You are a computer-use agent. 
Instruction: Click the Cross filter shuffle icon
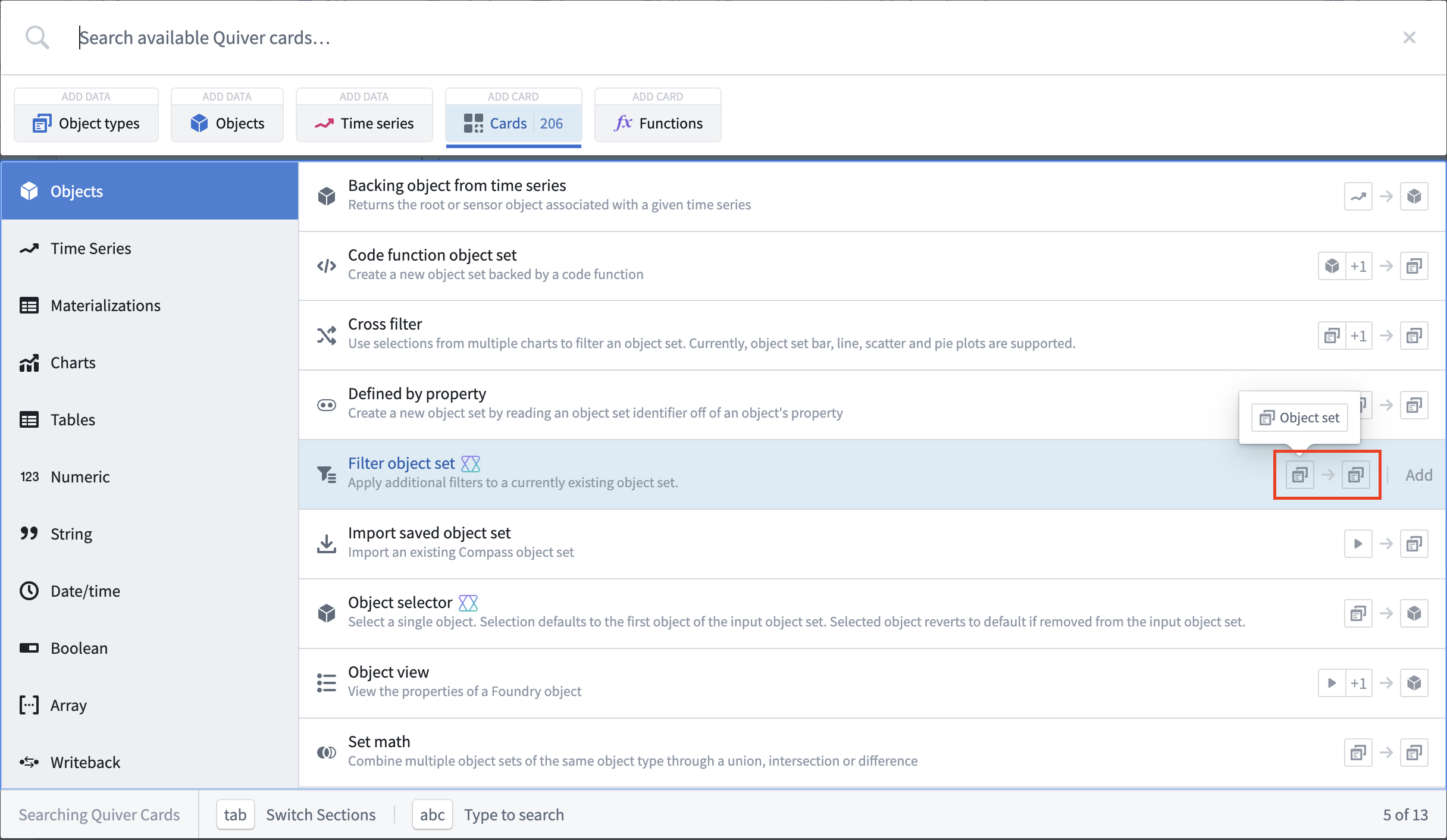click(327, 335)
